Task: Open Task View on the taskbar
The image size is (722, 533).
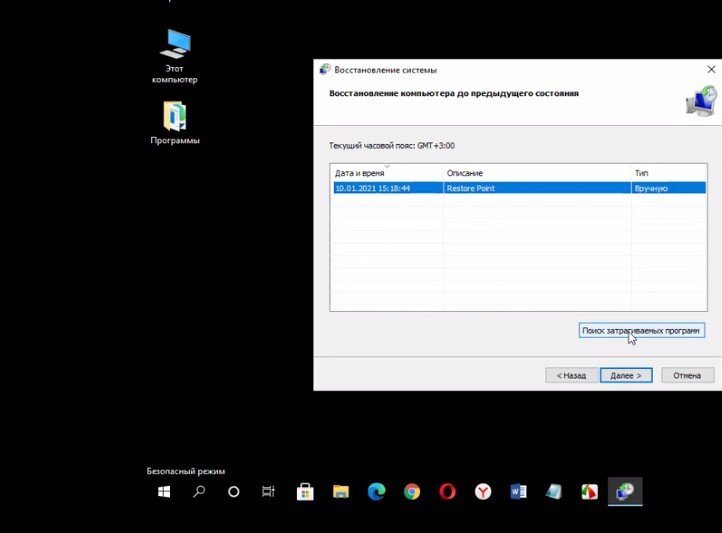Action: 268,492
